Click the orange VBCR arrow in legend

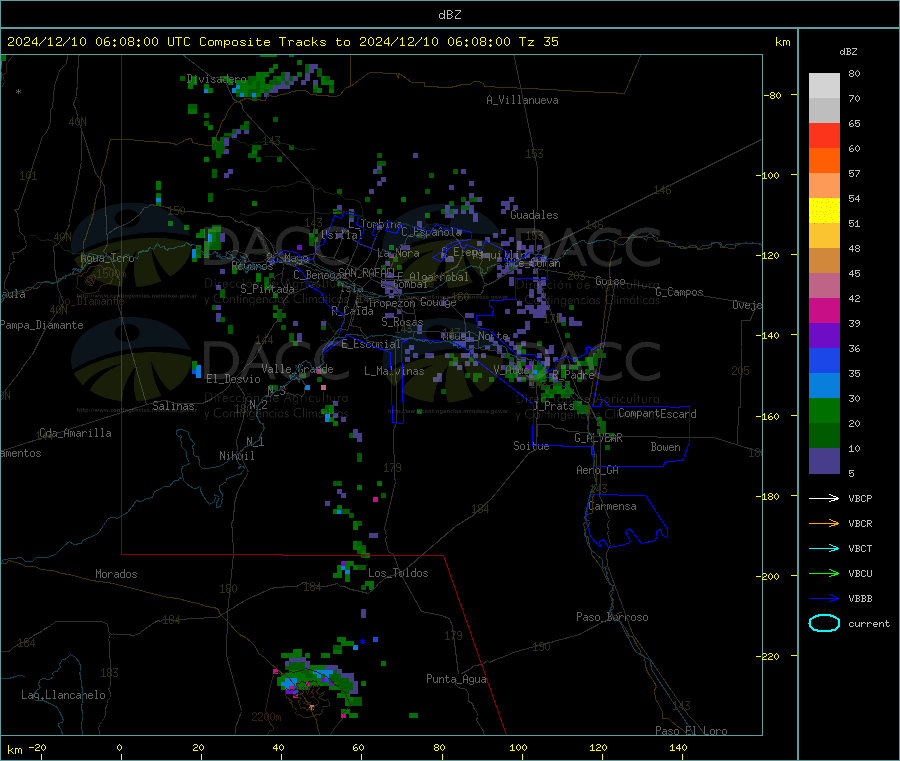click(824, 523)
